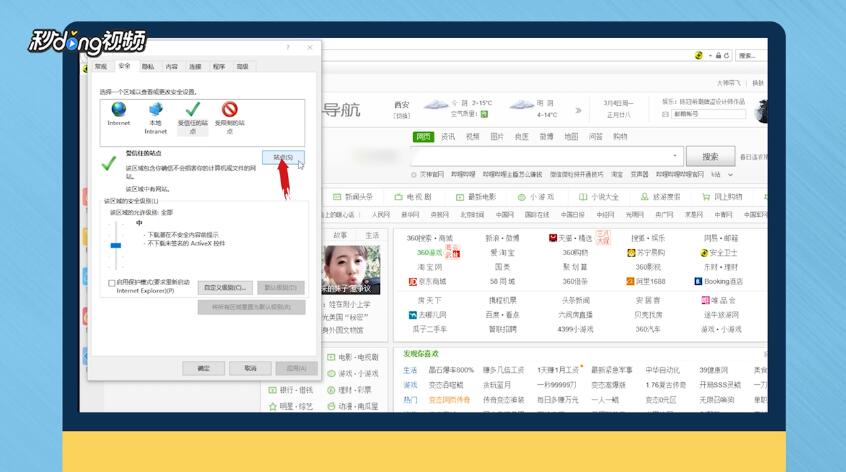The image size is (846, 472).
Task: Click the Cancel (取消) button in dialog
Action: coord(250,368)
